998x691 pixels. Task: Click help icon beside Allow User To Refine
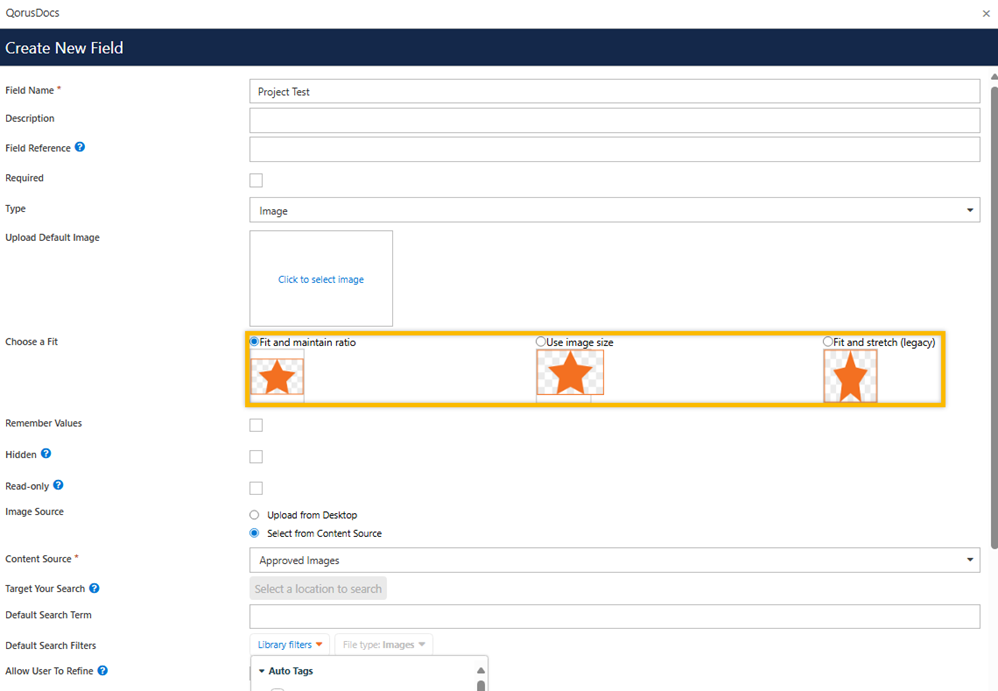tap(103, 671)
